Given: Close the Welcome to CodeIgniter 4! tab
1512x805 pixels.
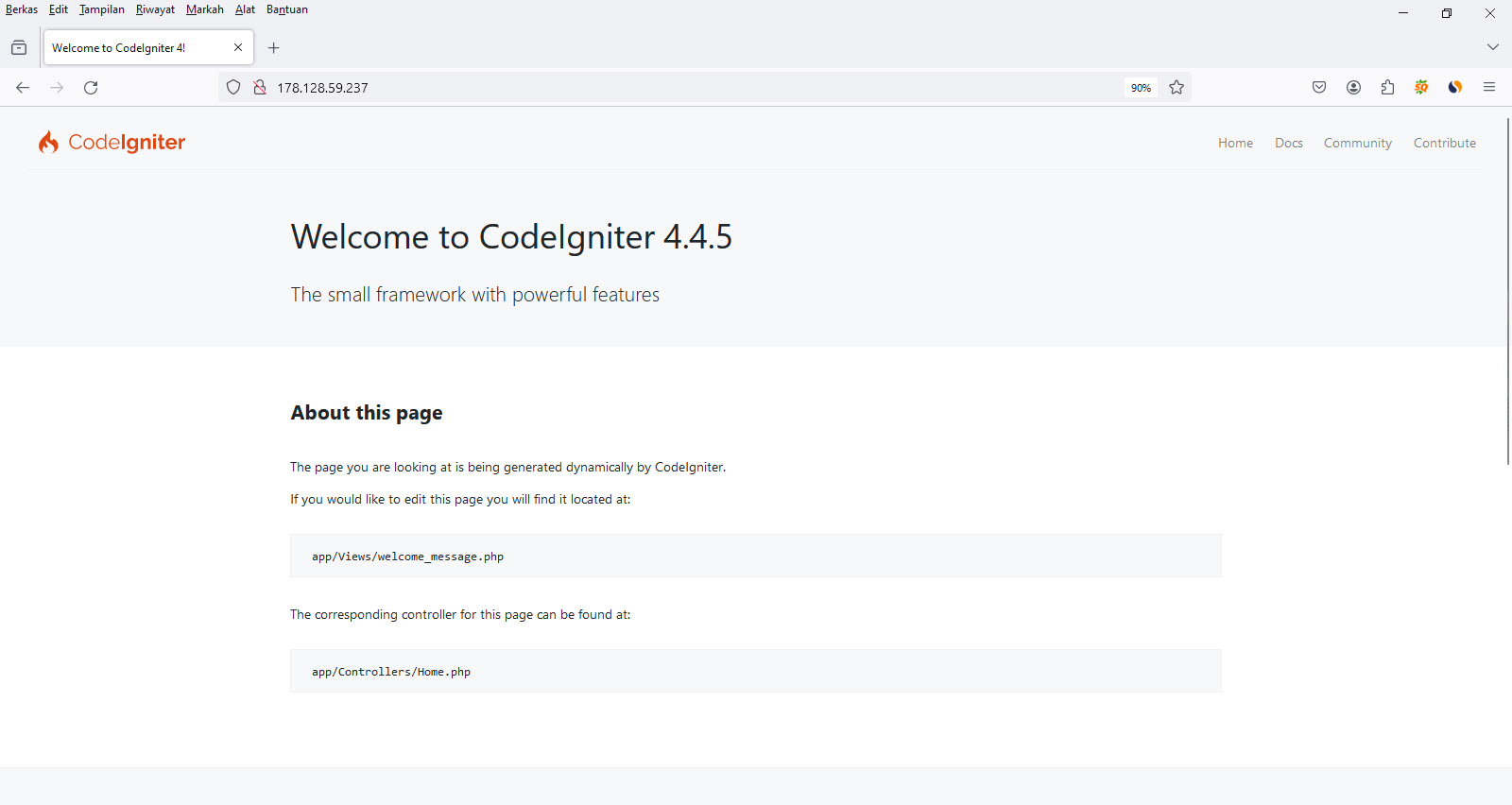Looking at the screenshot, I should (238, 47).
